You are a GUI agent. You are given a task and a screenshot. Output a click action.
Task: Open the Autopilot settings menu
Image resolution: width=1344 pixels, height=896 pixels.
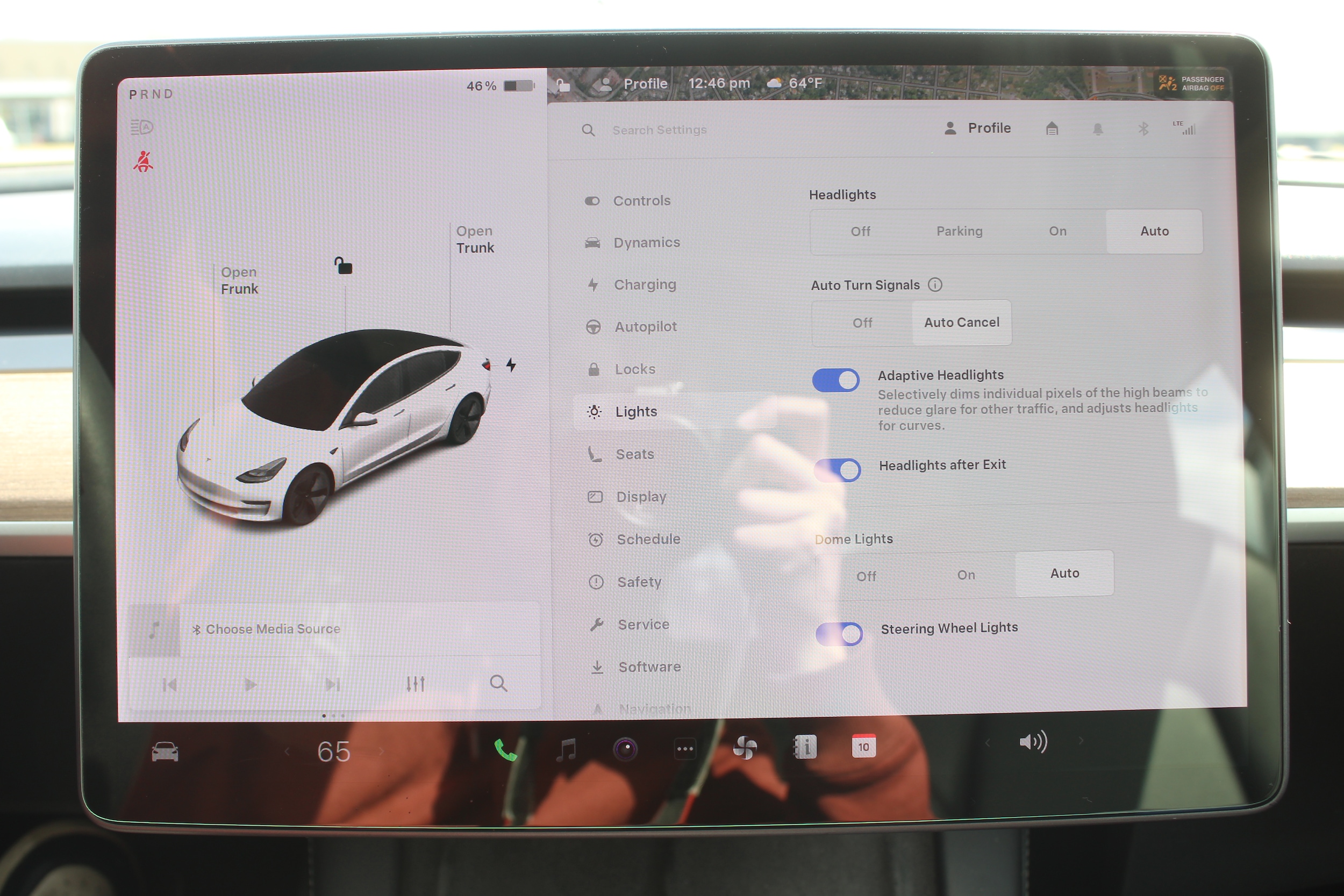[645, 327]
